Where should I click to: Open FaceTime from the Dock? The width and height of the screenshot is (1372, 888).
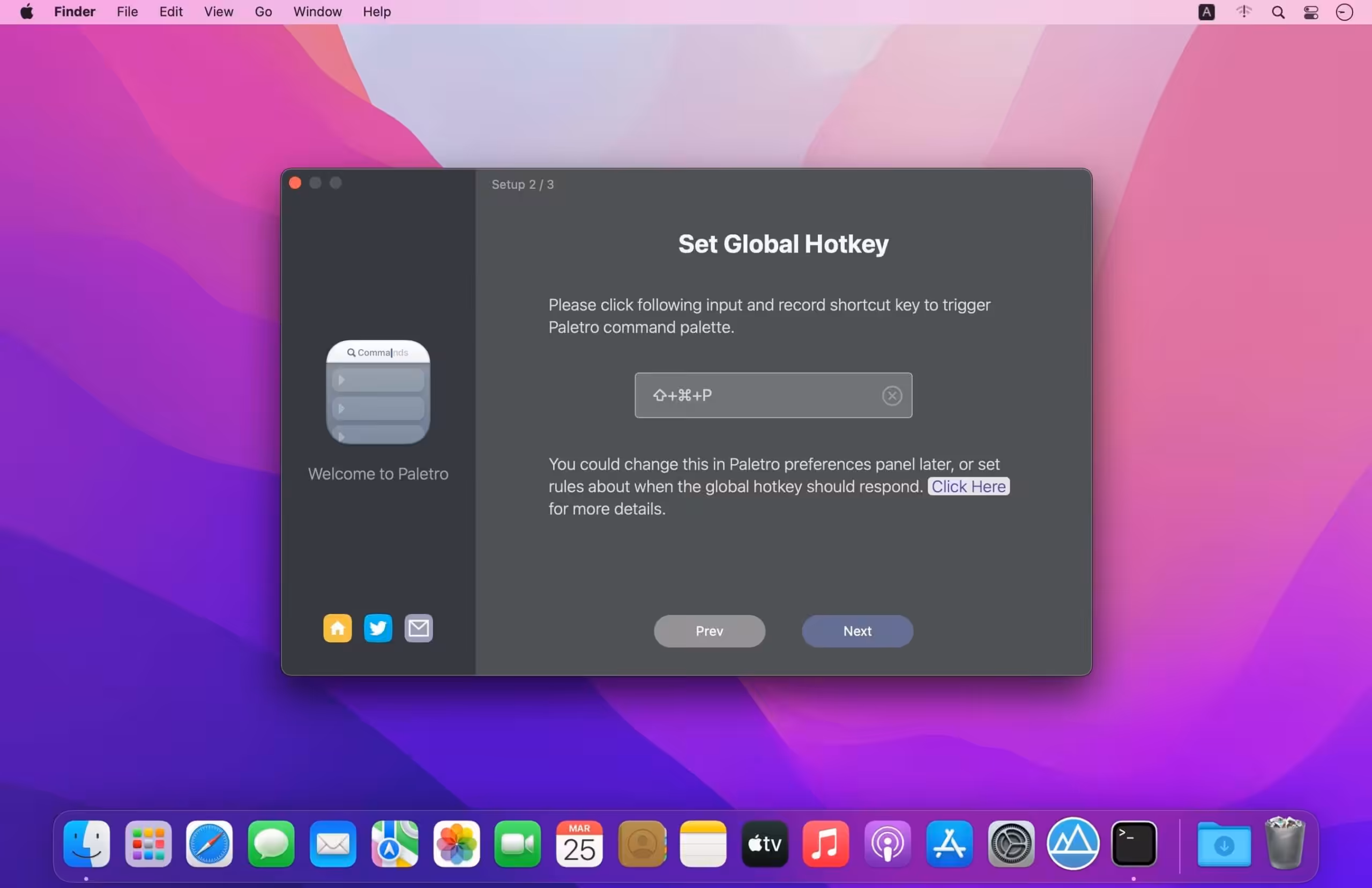click(518, 843)
